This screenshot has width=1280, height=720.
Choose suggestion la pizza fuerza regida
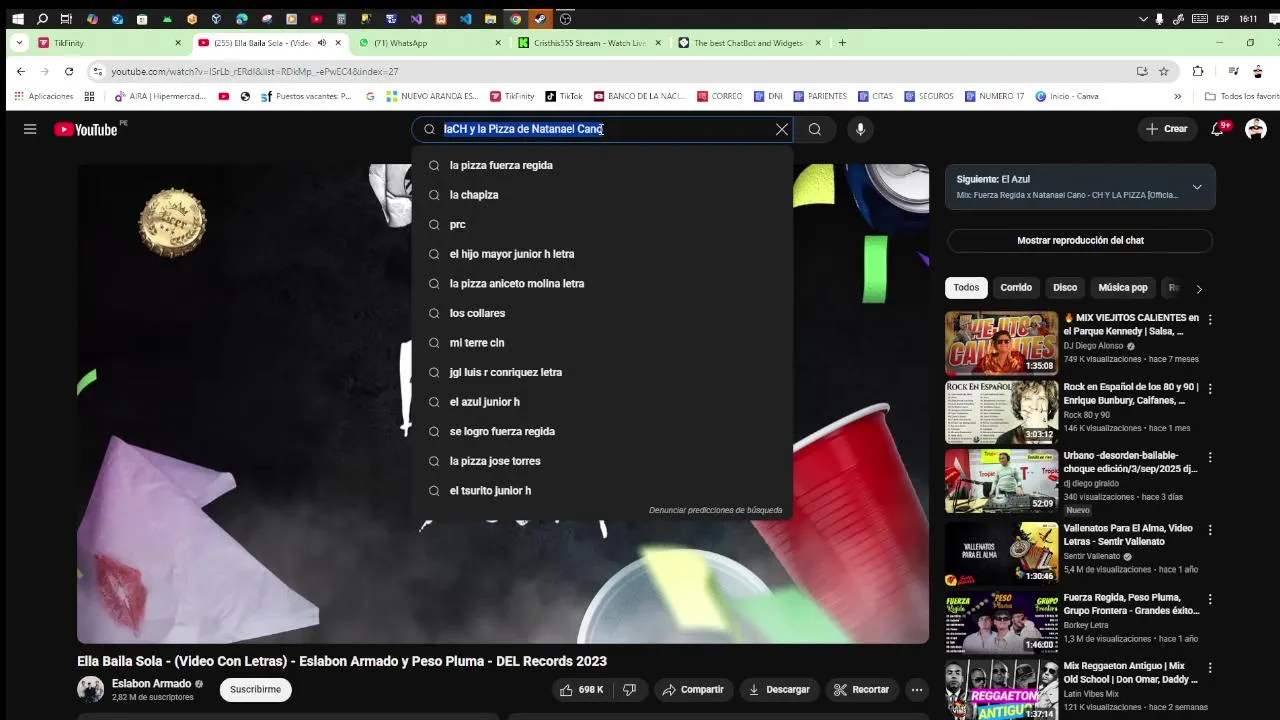(x=602, y=165)
